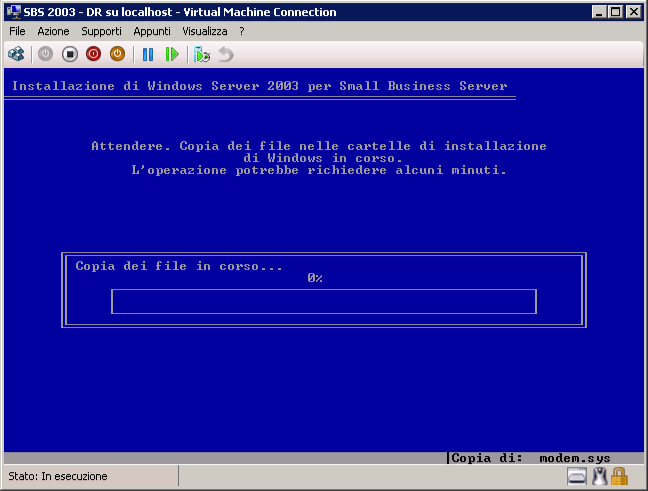Image resolution: width=648 pixels, height=491 pixels.
Task: Maximize the Virtual Machine Connection window
Action: click(615, 12)
